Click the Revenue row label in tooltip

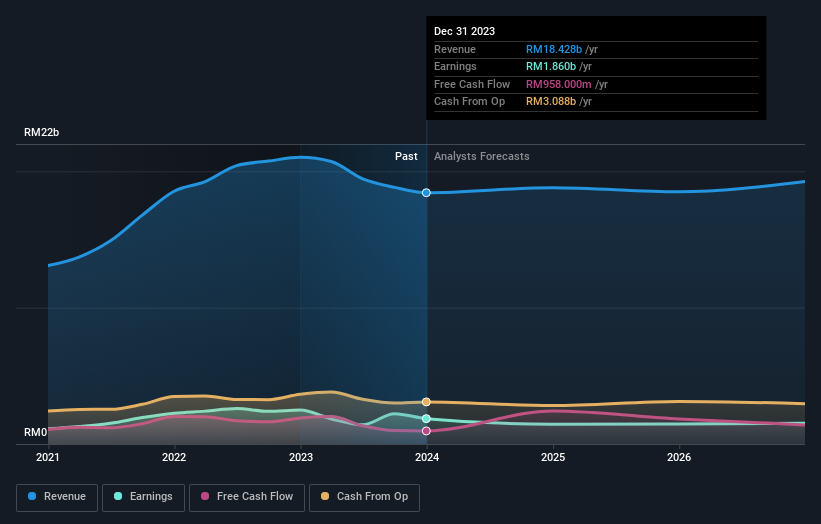click(x=455, y=49)
